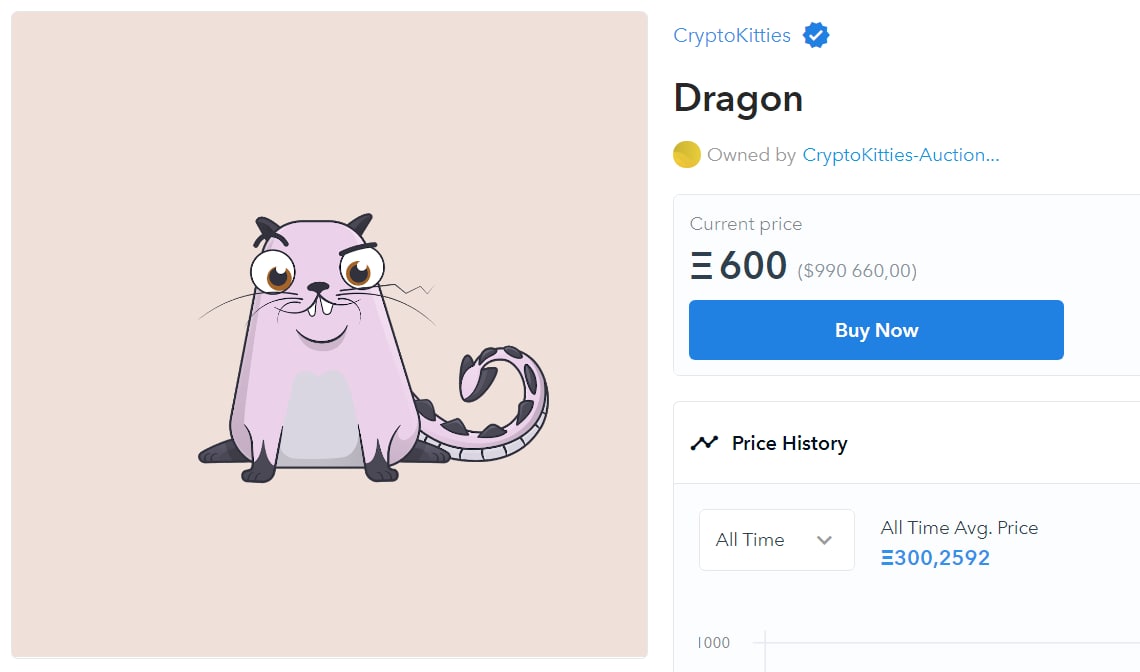
Task: Click the blue verified badge icon
Action: point(816,37)
